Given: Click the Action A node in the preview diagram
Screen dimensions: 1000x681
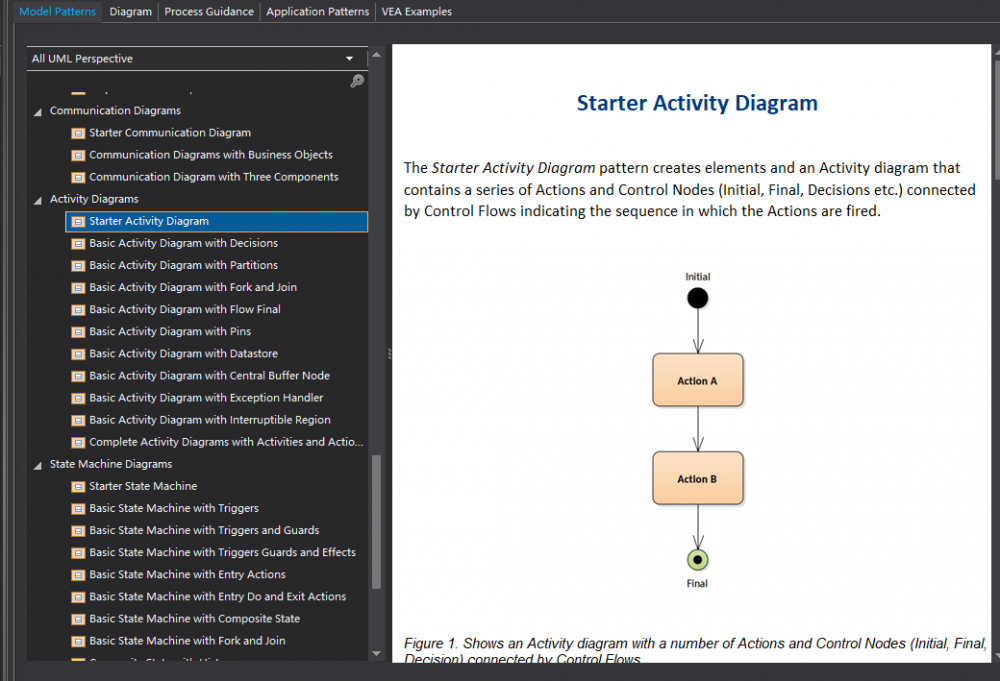Looking at the screenshot, I should click(697, 380).
